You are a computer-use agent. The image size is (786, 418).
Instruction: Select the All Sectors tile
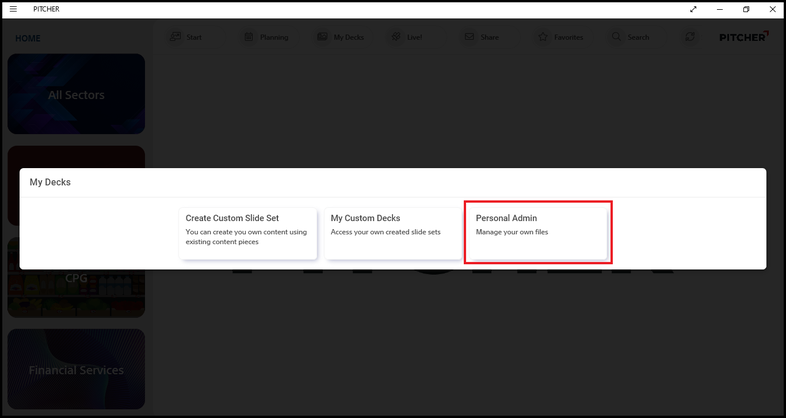pos(76,94)
